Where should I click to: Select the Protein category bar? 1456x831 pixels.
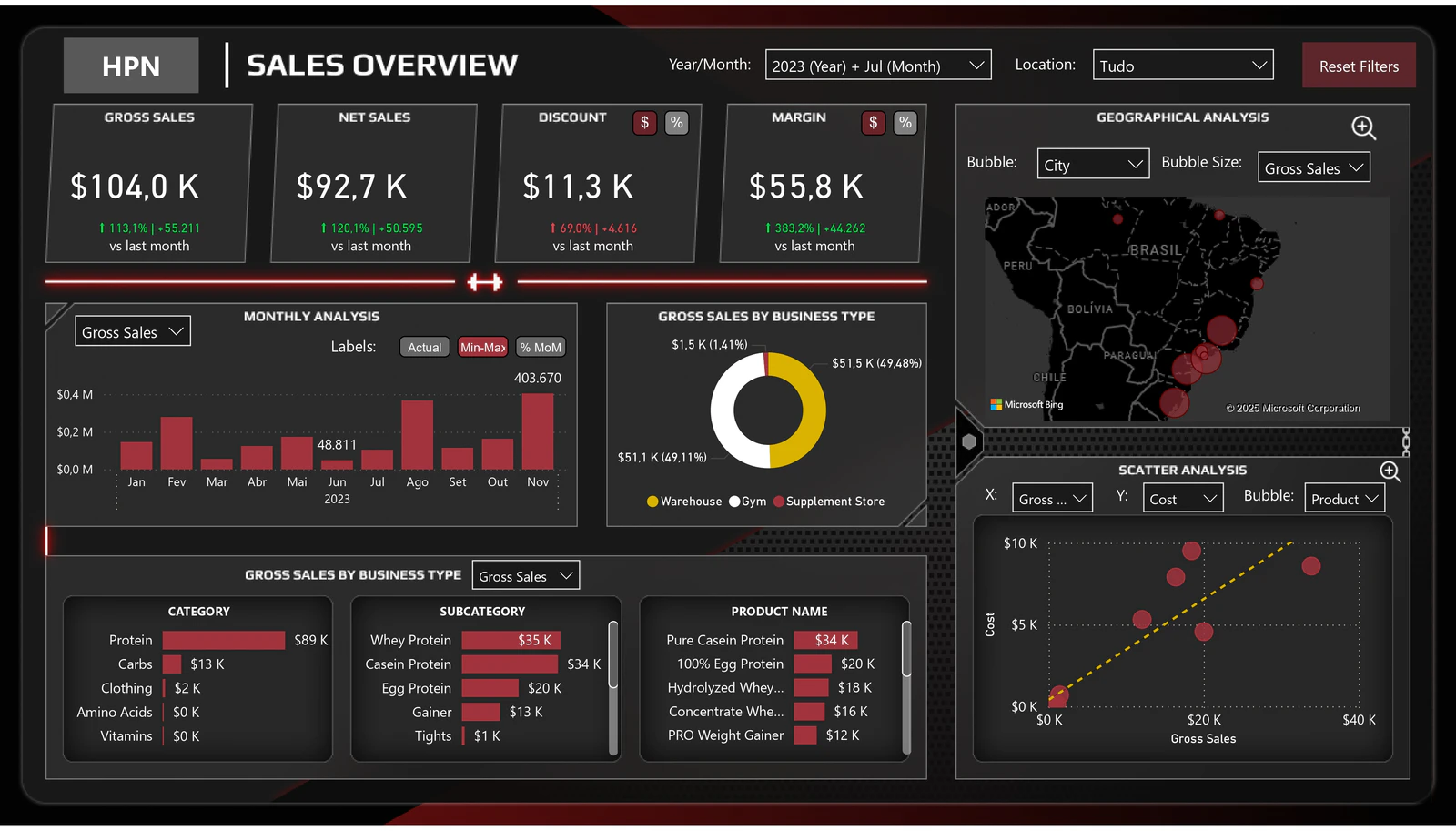[224, 640]
